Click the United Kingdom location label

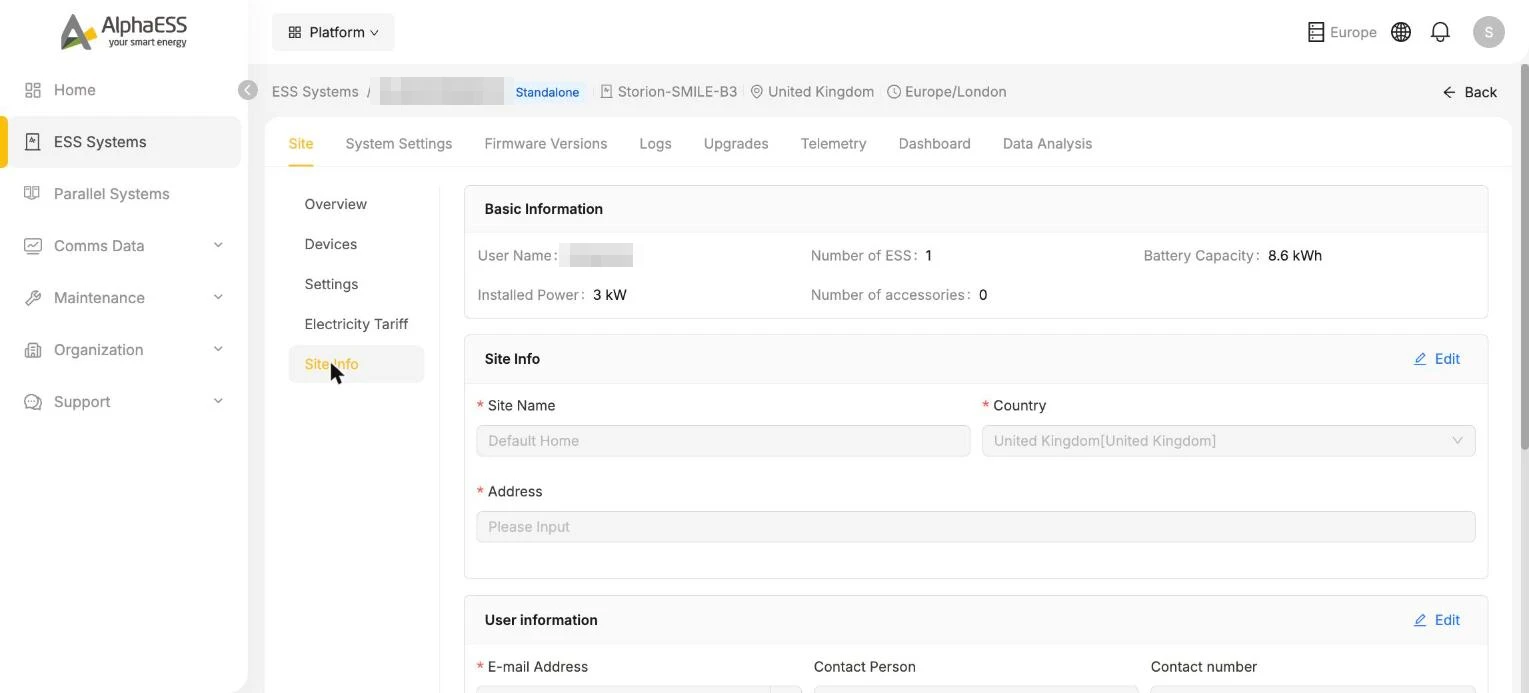click(812, 92)
